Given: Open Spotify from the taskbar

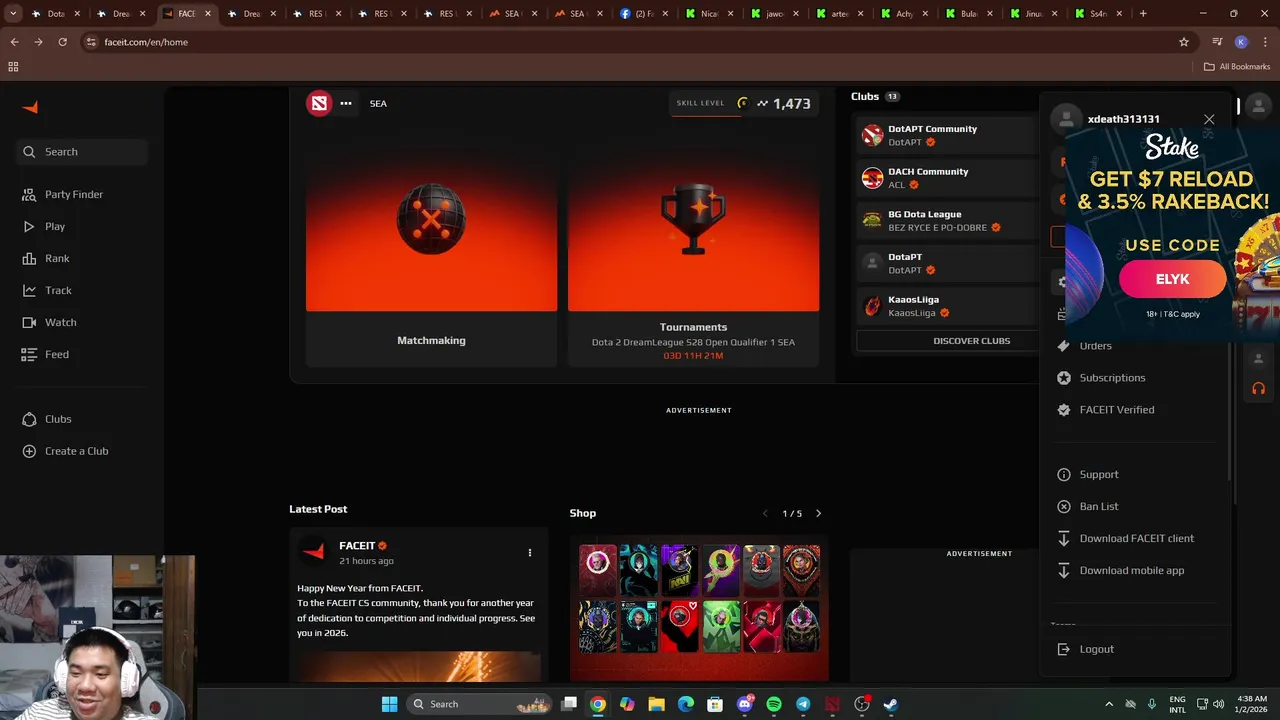Looking at the screenshot, I should point(774,704).
